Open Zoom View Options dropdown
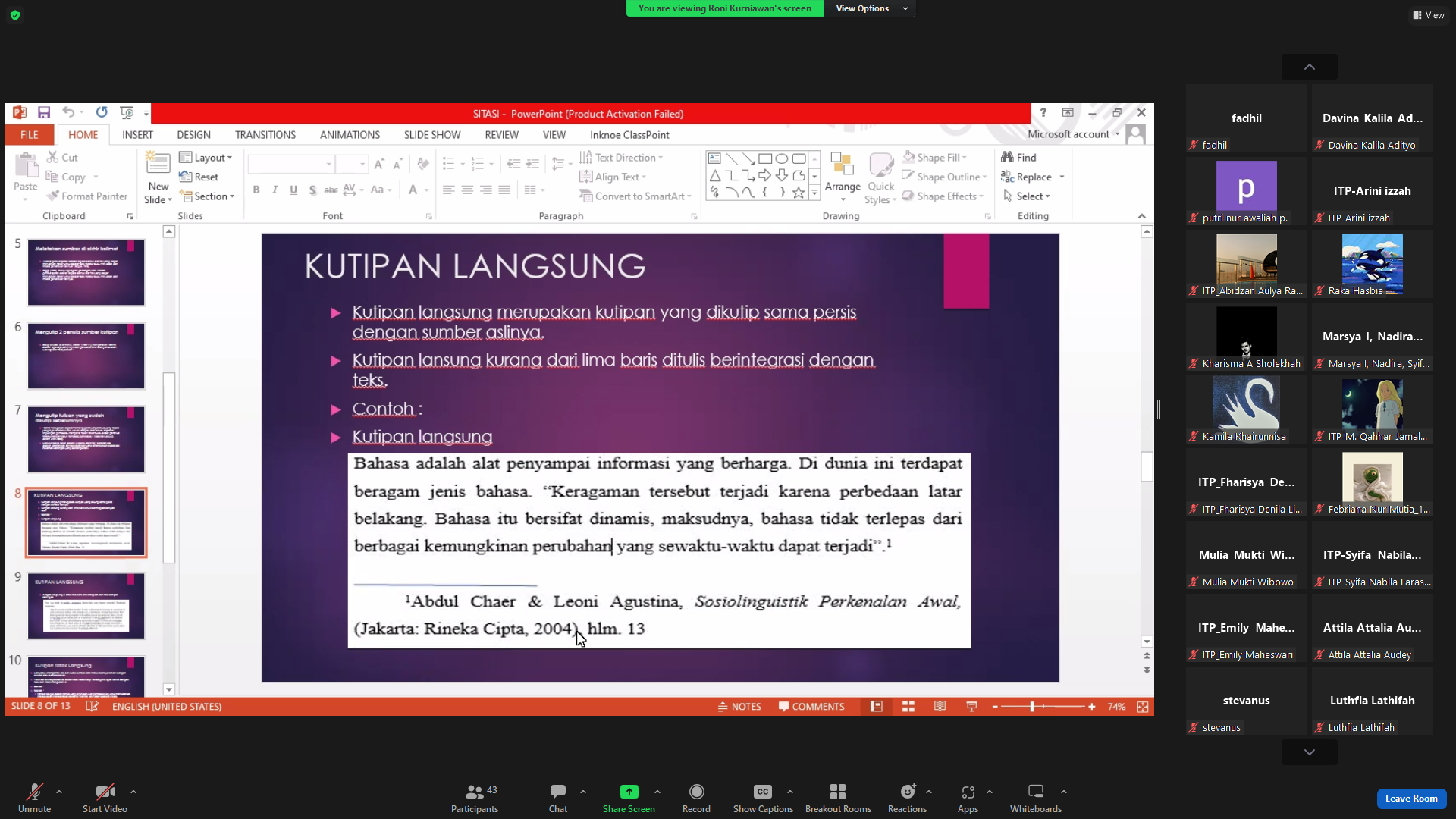The width and height of the screenshot is (1456, 819). [x=871, y=8]
